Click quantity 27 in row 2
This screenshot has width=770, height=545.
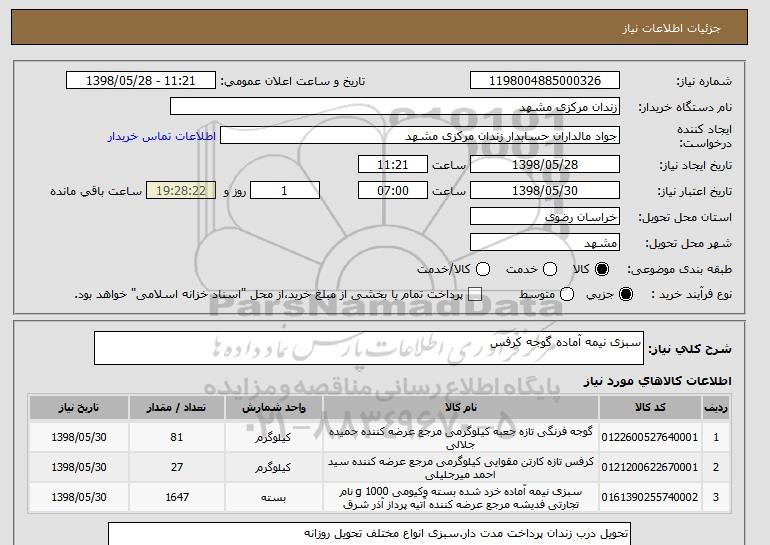tap(177, 467)
